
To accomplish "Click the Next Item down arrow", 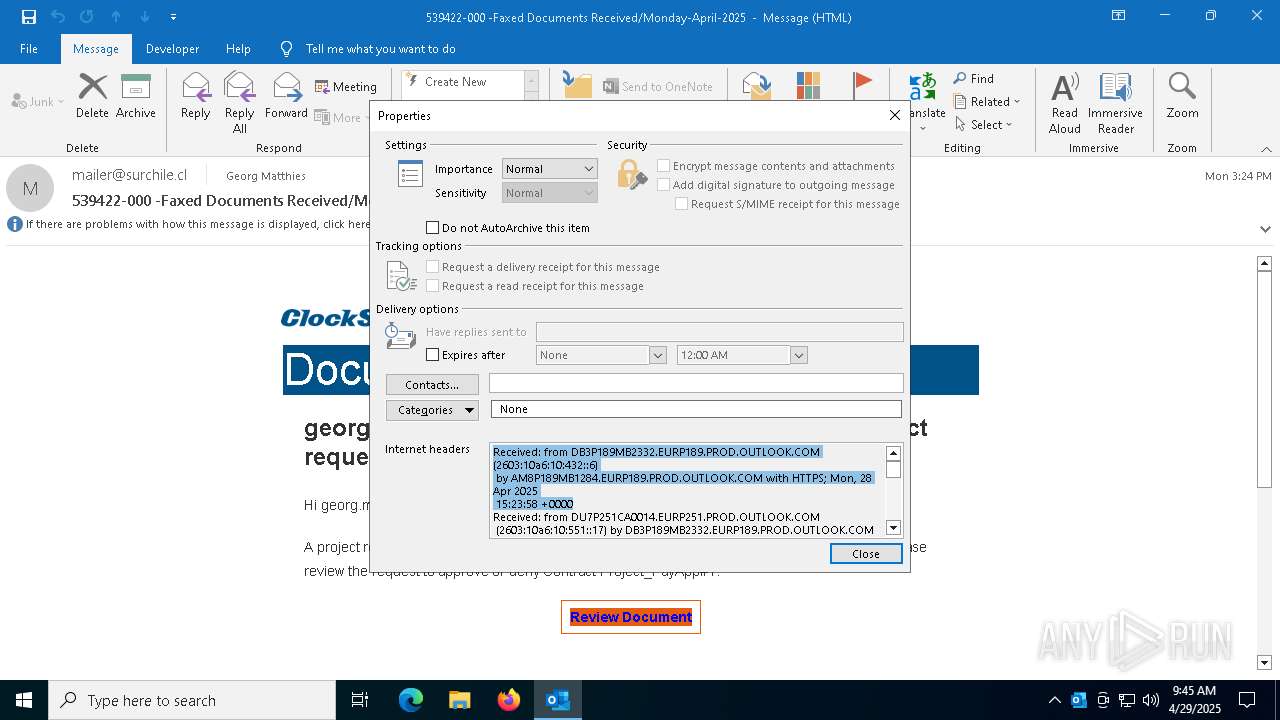I will pyautogui.click(x=145, y=17).
